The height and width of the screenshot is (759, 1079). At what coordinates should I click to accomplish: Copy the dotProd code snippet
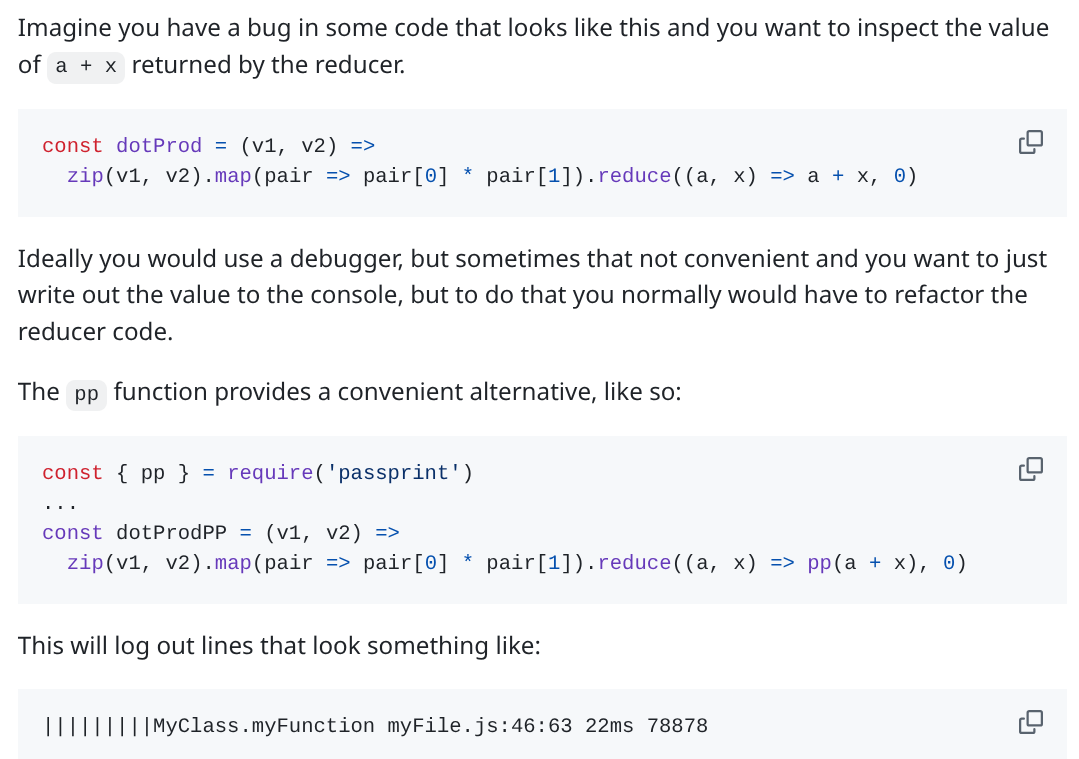[x=1030, y=142]
